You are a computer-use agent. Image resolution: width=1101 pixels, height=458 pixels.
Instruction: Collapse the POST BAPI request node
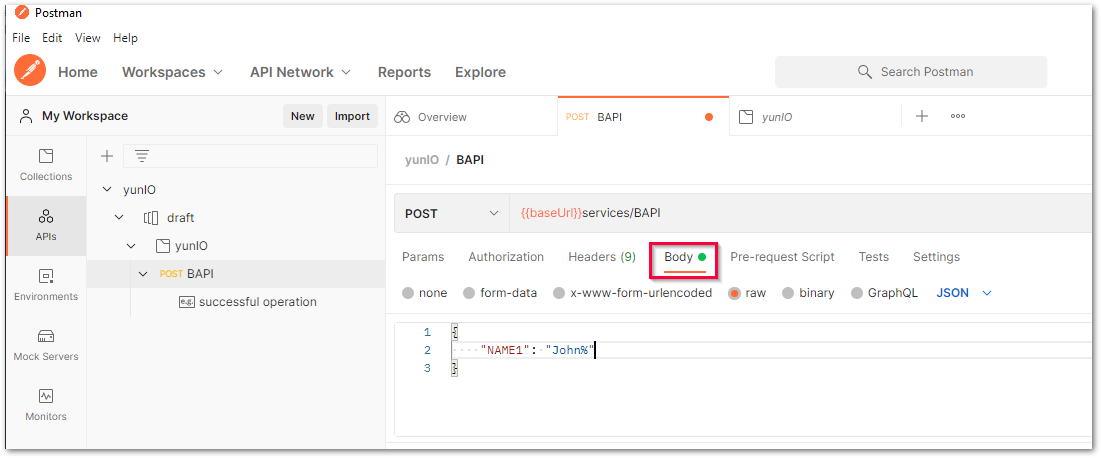coord(143,274)
